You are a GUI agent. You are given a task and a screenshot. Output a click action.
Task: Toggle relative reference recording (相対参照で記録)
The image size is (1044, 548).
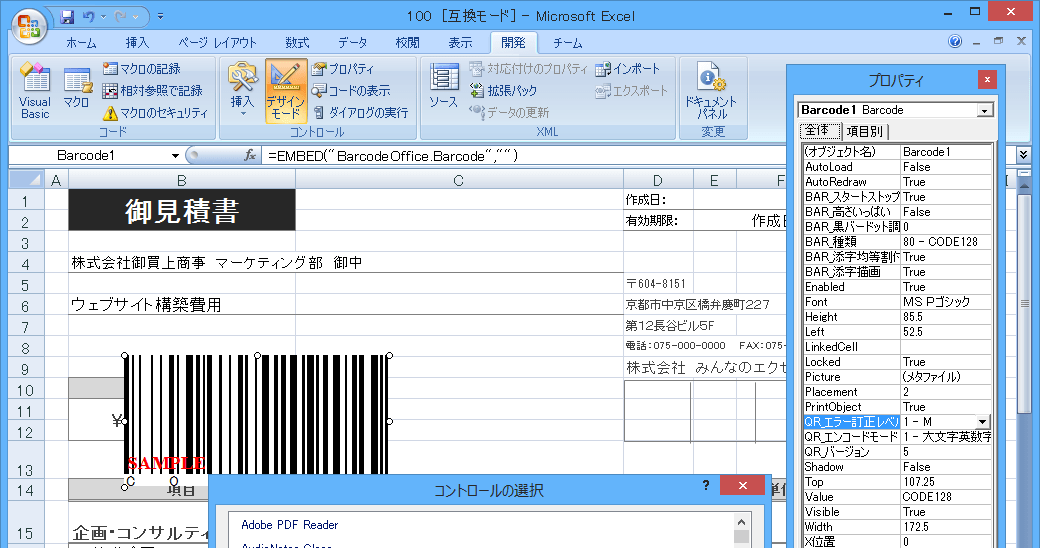pos(152,91)
